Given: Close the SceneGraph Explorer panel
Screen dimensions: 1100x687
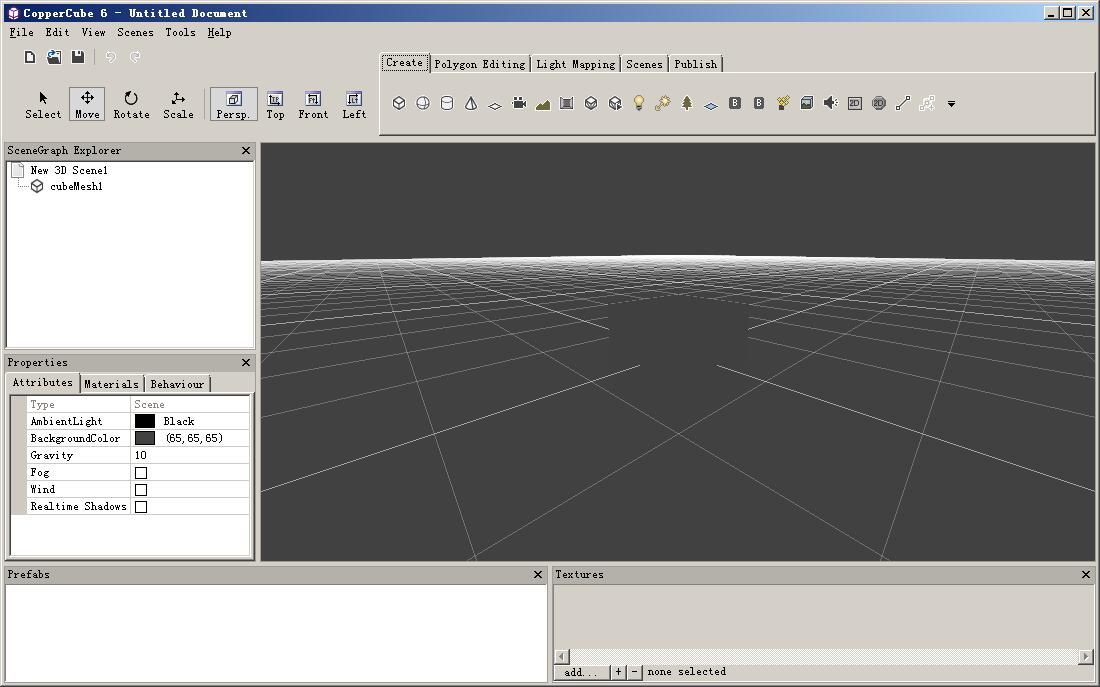Looking at the screenshot, I should (246, 151).
